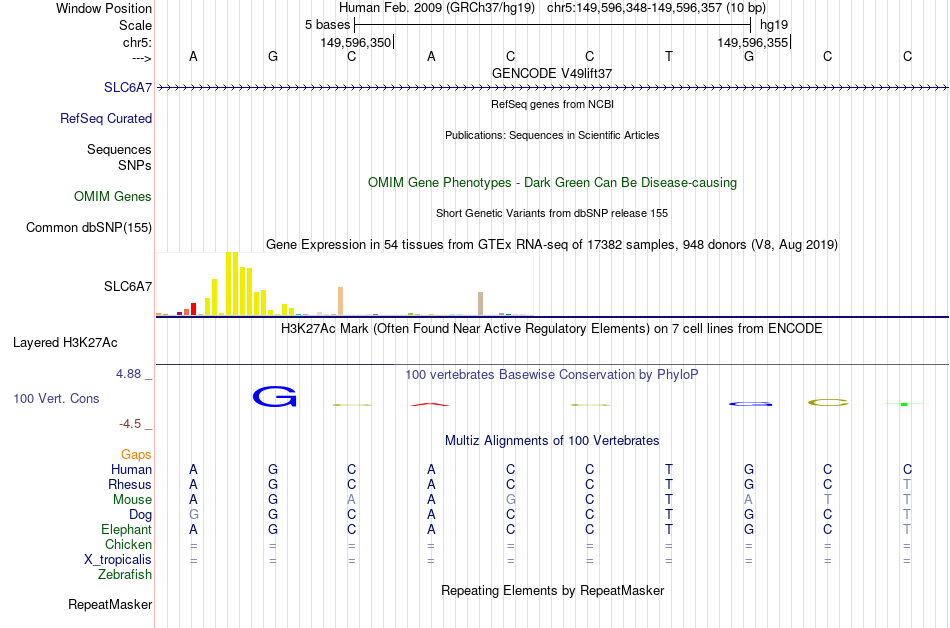Click the red GTEx expression bar

coord(193,309)
